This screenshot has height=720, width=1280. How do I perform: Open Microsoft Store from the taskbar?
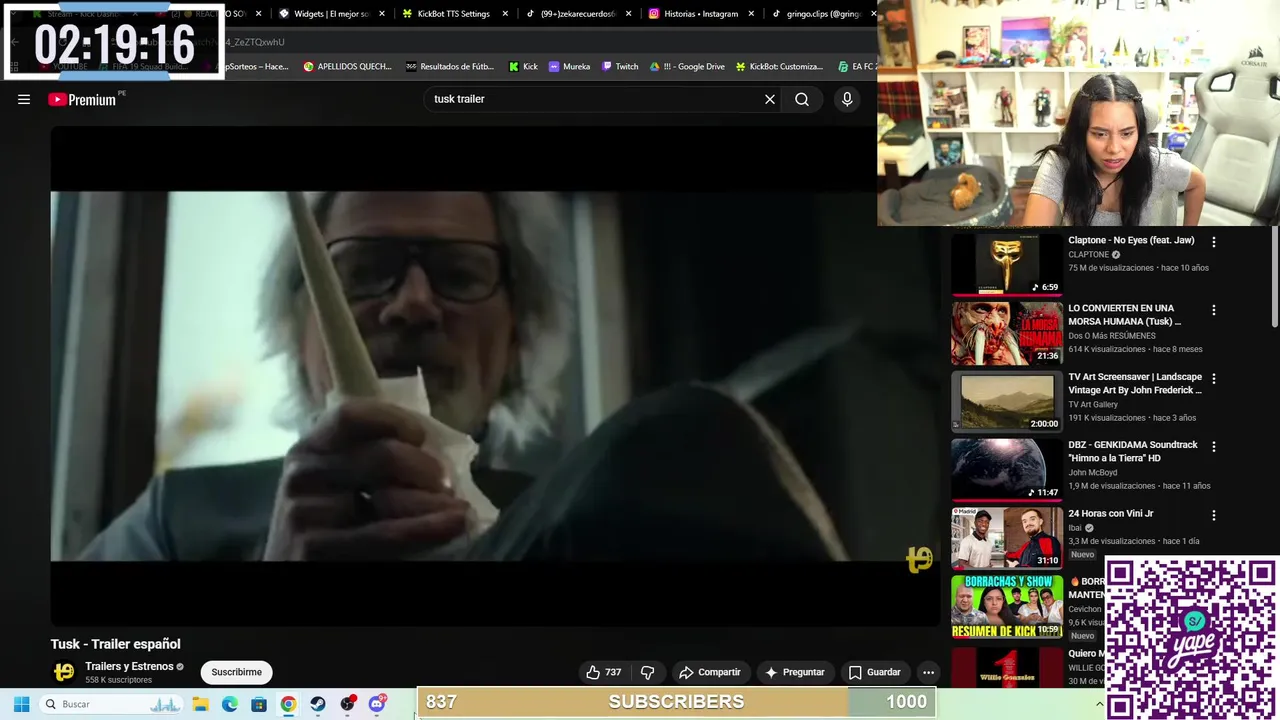click(x=259, y=704)
